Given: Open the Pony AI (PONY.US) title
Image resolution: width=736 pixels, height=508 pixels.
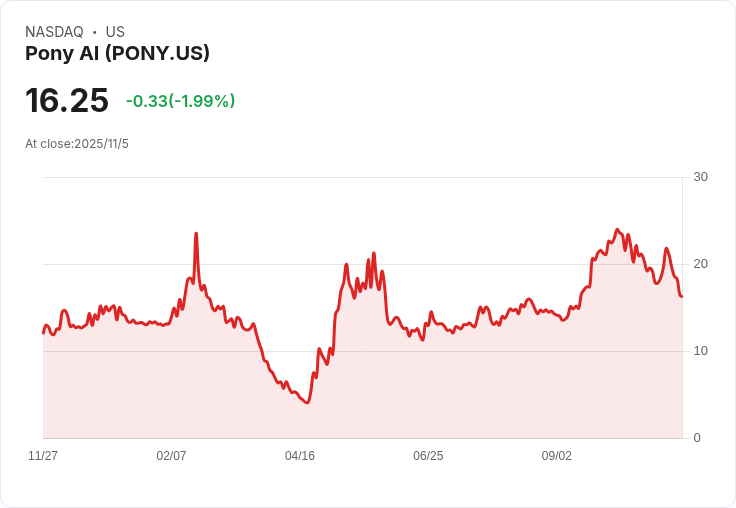Looking at the screenshot, I should click(117, 54).
